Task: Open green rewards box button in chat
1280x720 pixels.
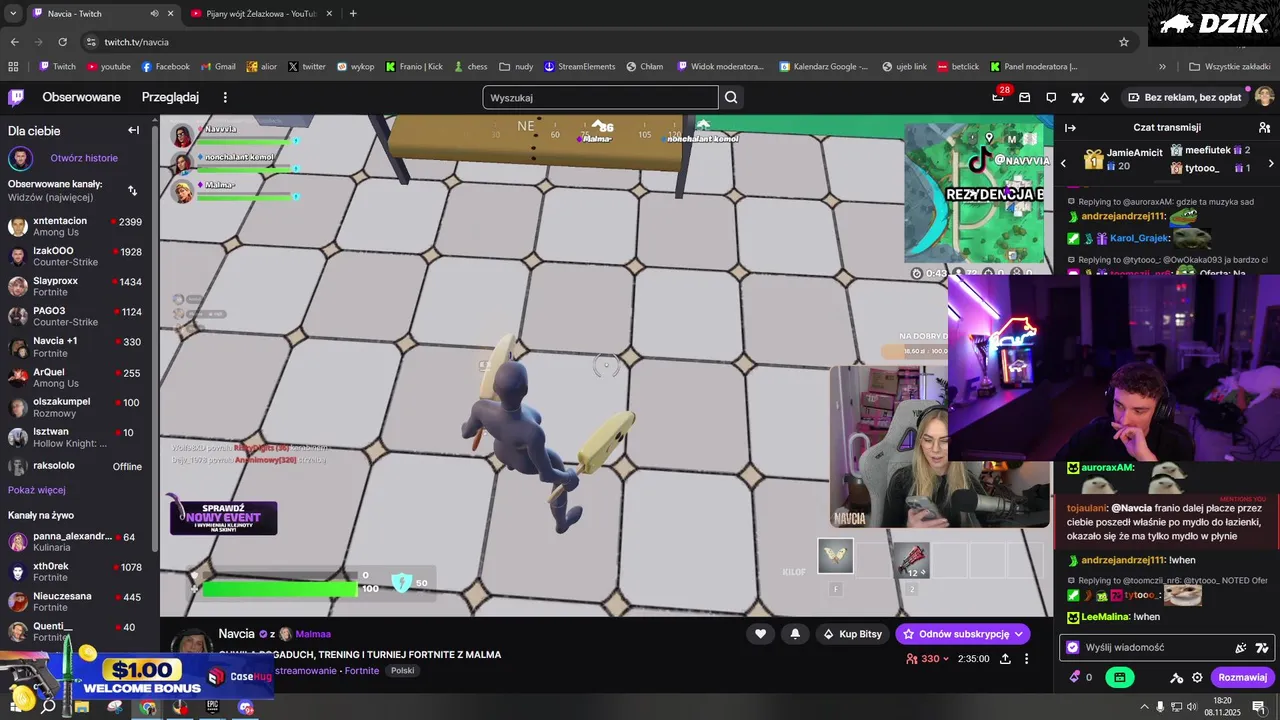Action: pyautogui.click(x=1119, y=677)
